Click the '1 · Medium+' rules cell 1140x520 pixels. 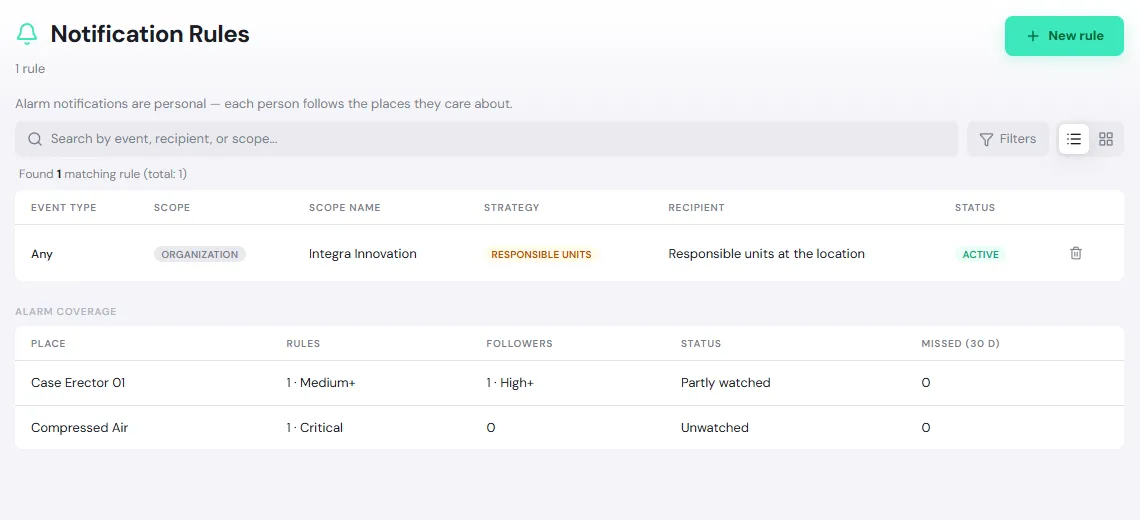321,383
